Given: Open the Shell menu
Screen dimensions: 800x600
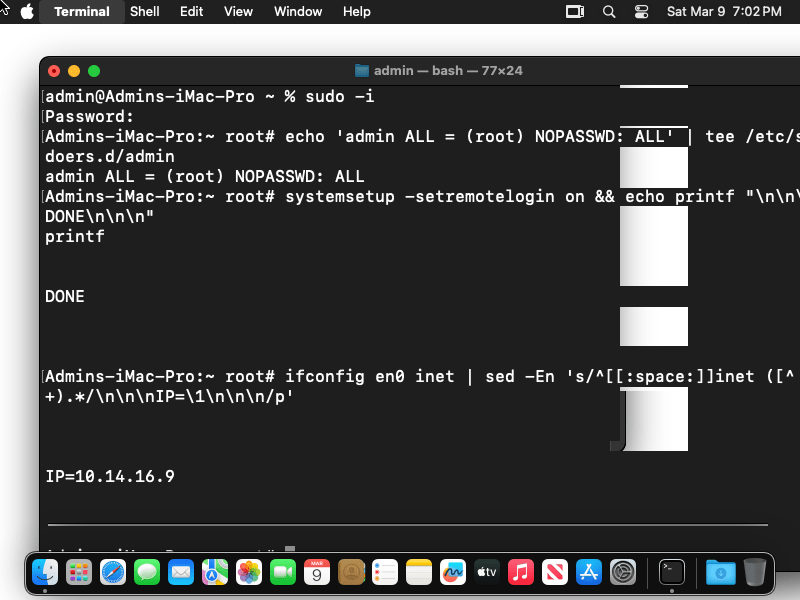Looking at the screenshot, I should click(x=145, y=12).
